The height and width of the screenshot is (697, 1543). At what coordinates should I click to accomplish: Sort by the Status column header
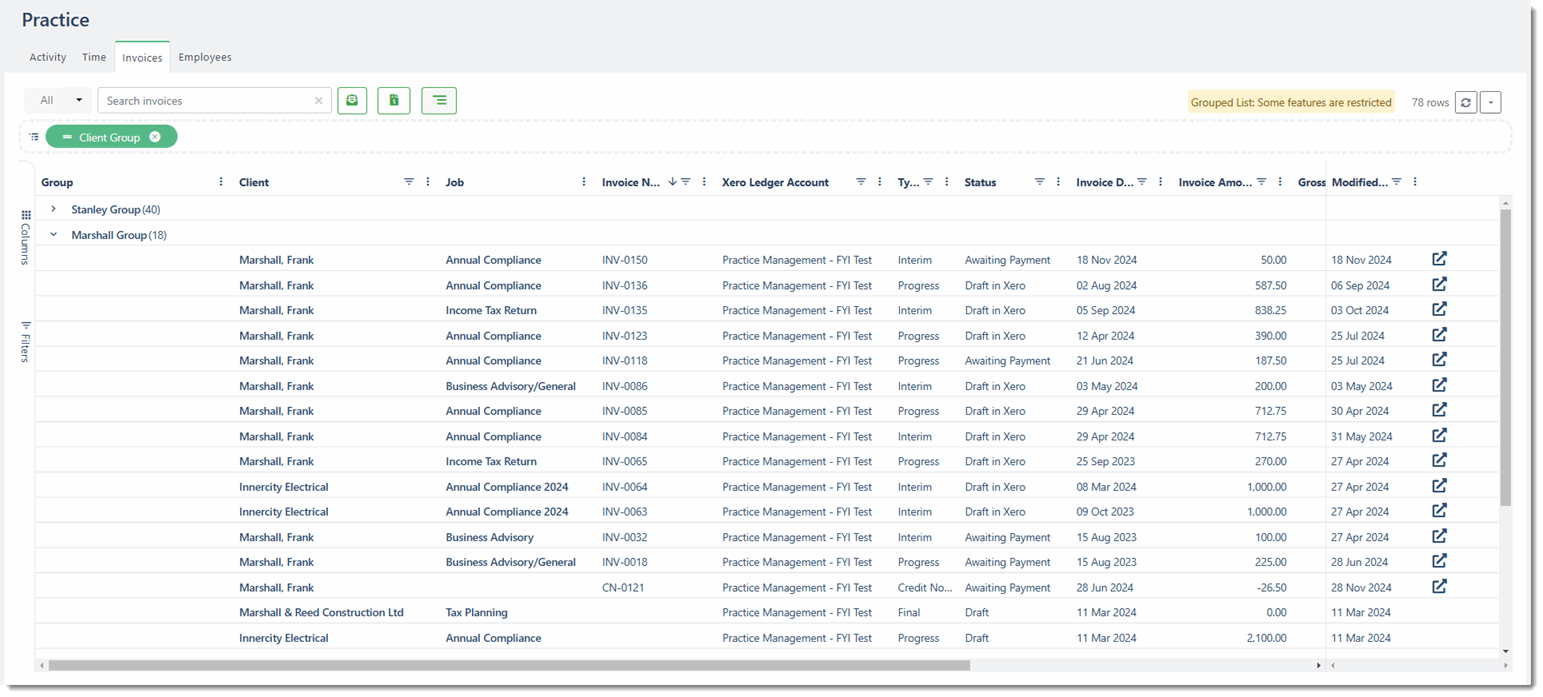[980, 182]
